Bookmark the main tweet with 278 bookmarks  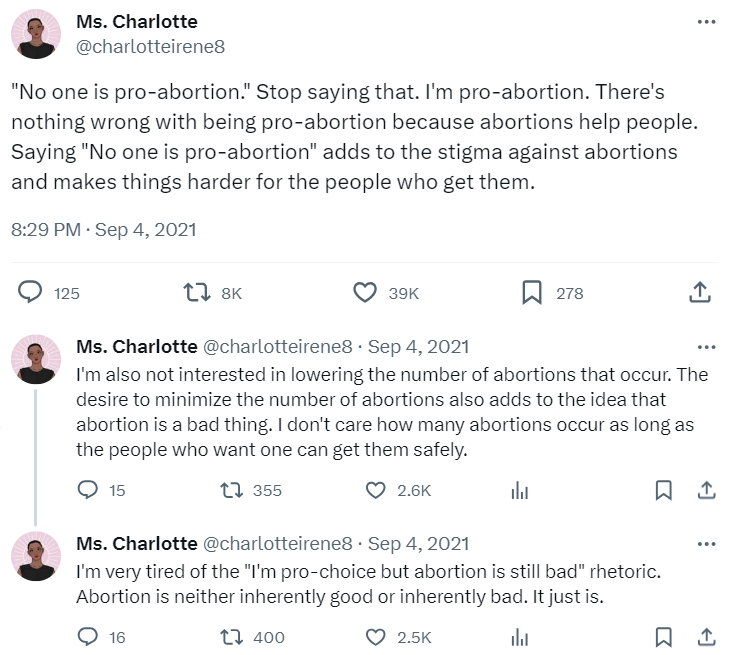pyautogui.click(x=532, y=293)
